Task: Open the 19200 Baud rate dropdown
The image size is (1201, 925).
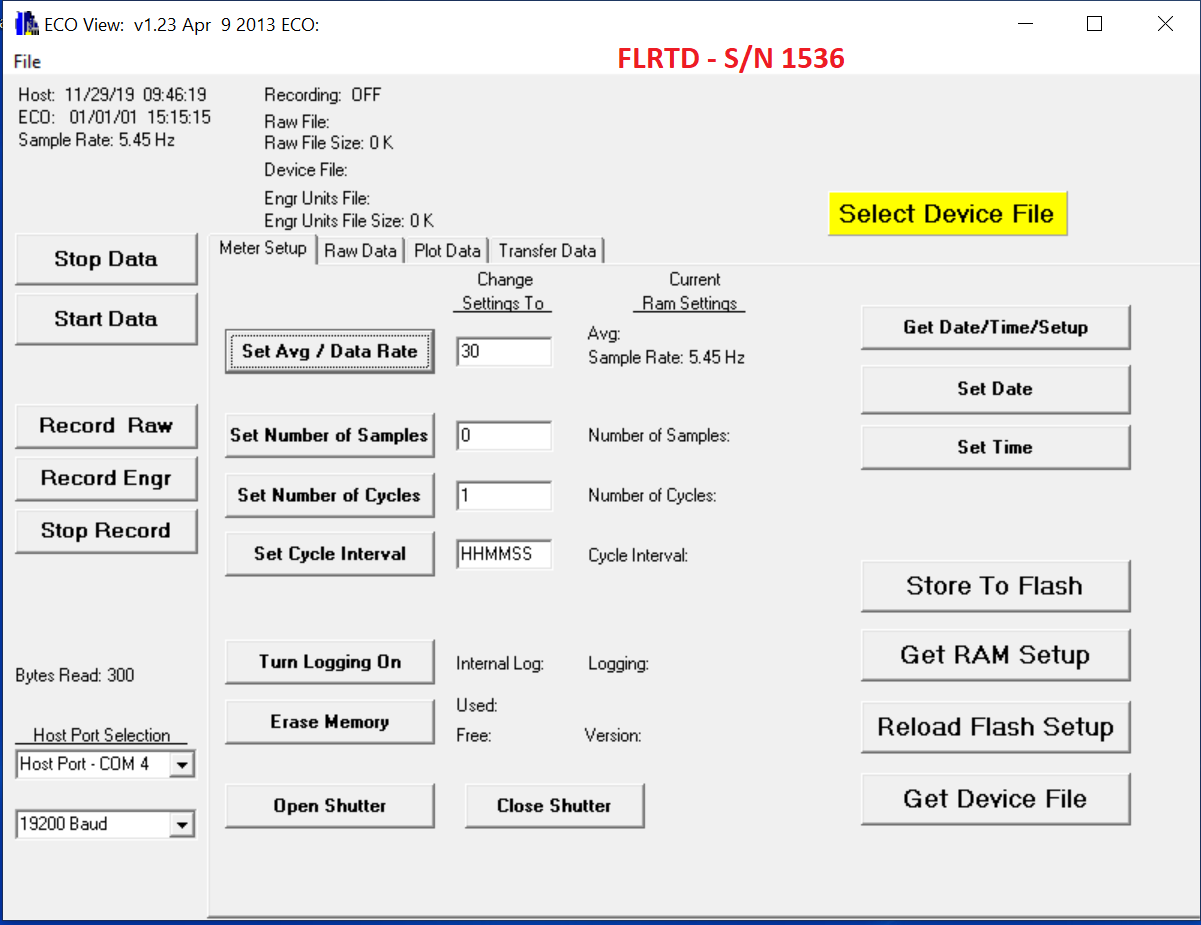Action: point(181,825)
